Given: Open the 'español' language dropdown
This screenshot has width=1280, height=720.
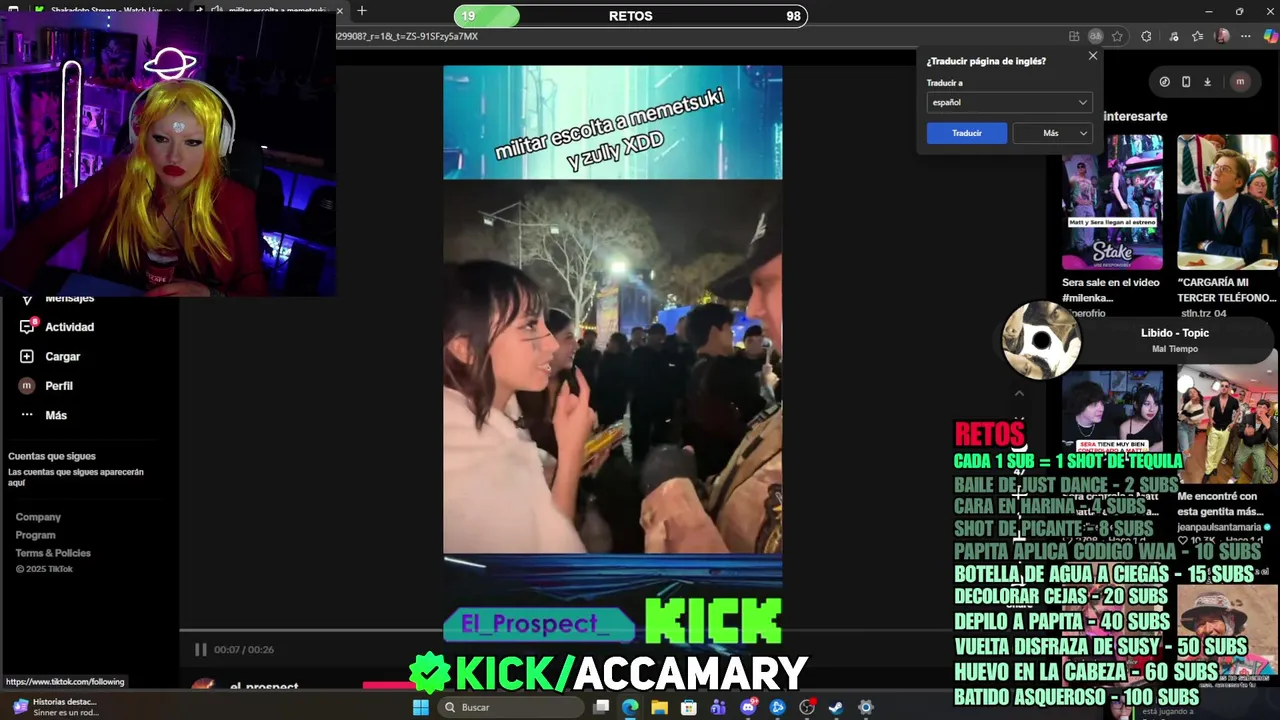Looking at the screenshot, I should 1009,102.
